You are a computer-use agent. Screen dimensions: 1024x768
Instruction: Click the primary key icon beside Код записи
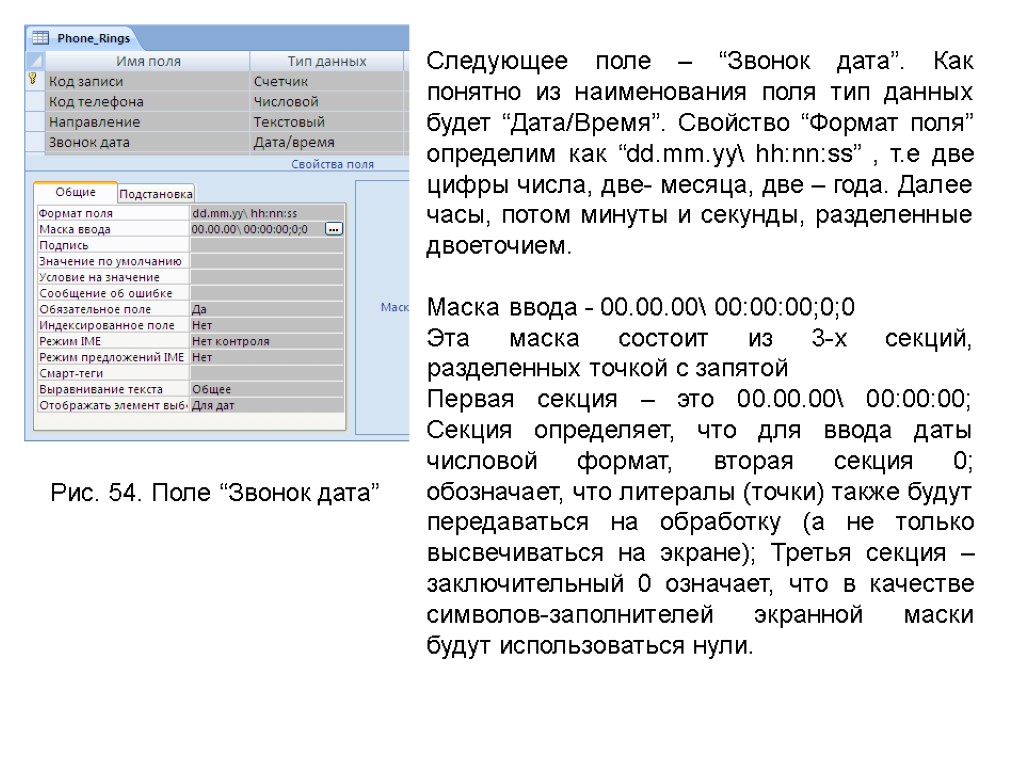click(x=34, y=80)
